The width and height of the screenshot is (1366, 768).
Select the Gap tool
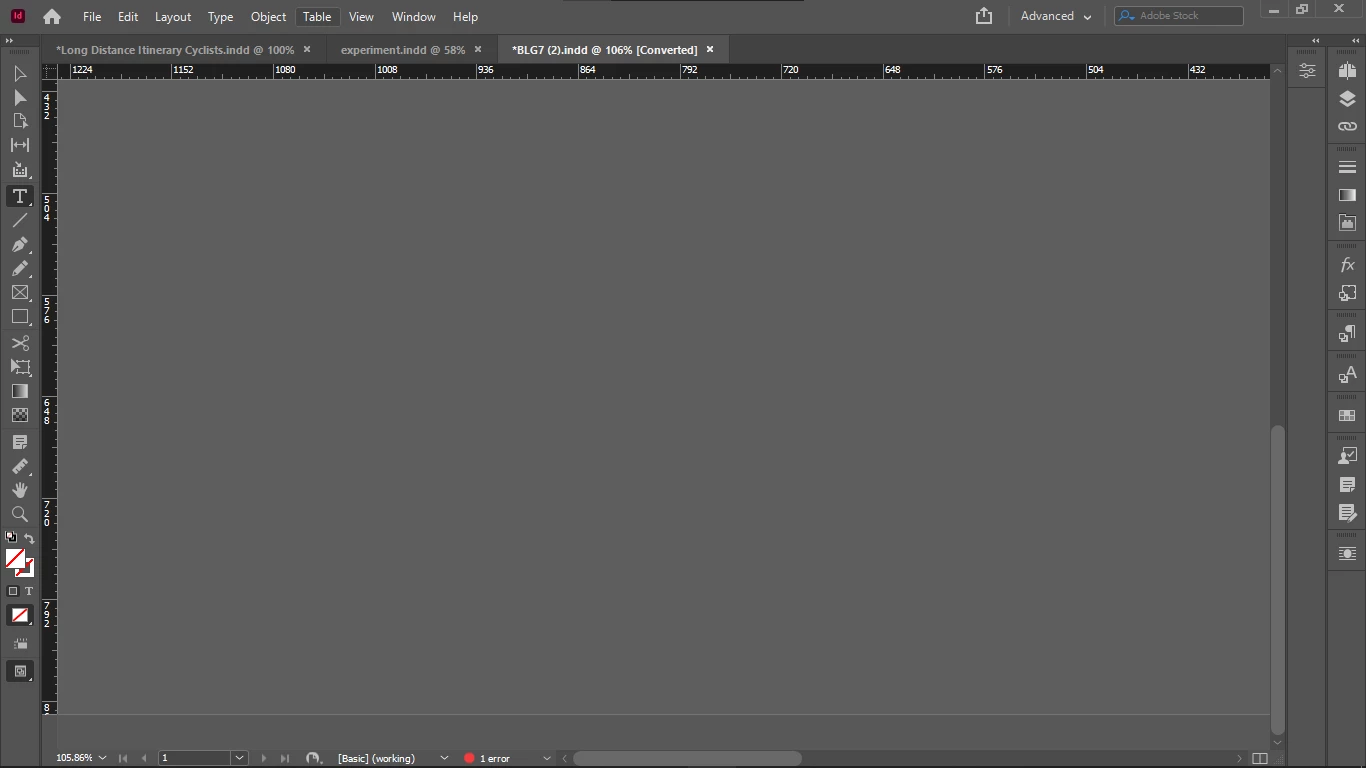point(19,145)
